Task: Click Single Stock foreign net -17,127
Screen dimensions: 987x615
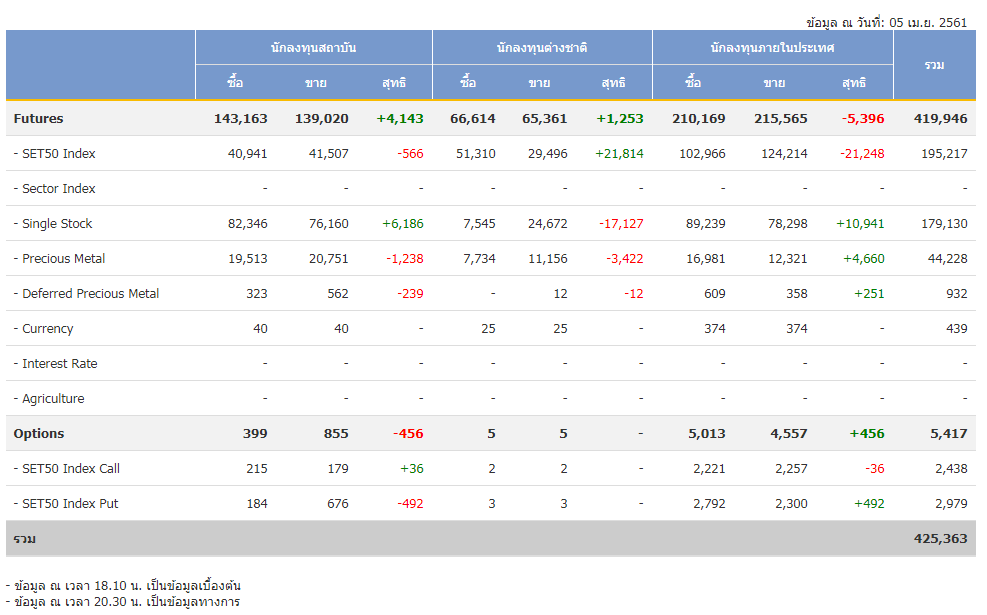Action: point(621,223)
